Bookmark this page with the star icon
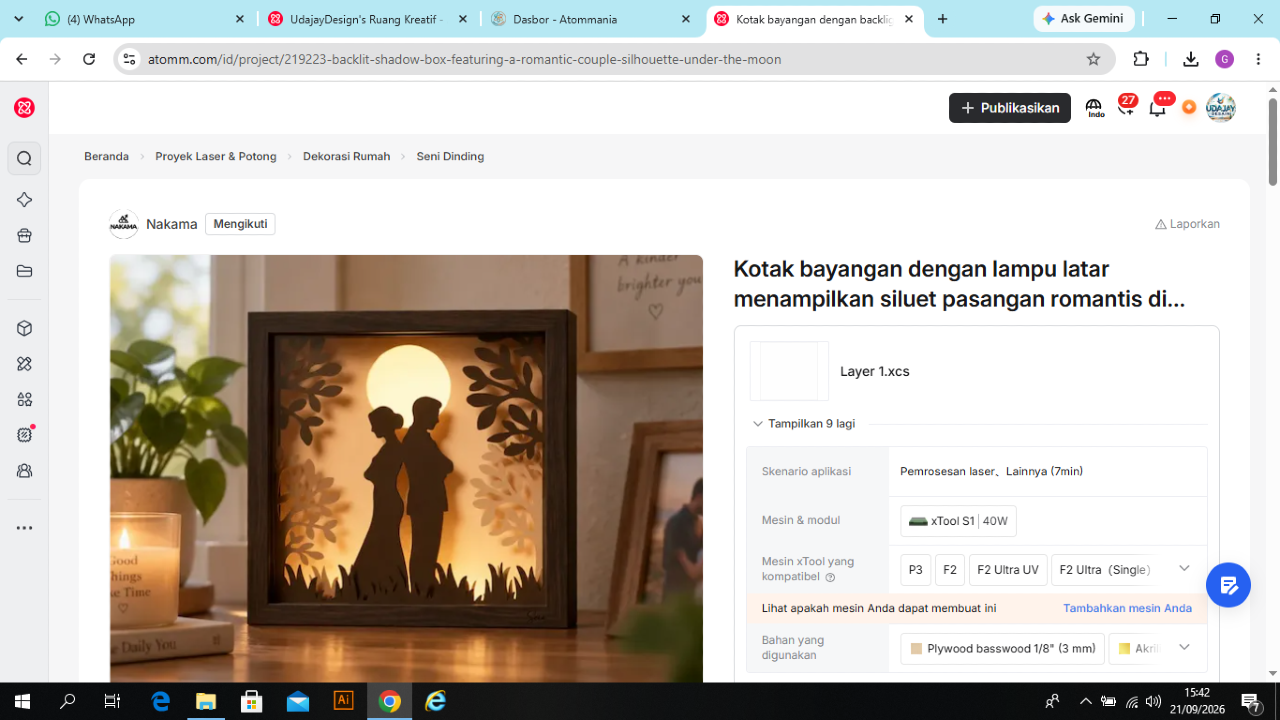Image resolution: width=1280 pixels, height=720 pixels. (x=1093, y=59)
